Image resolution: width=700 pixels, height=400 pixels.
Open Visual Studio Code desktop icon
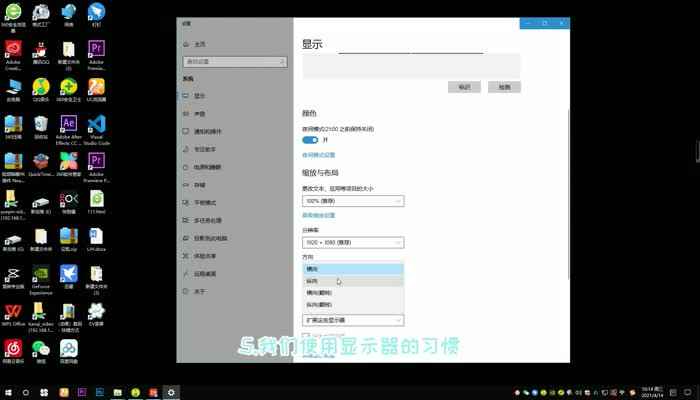point(97,125)
